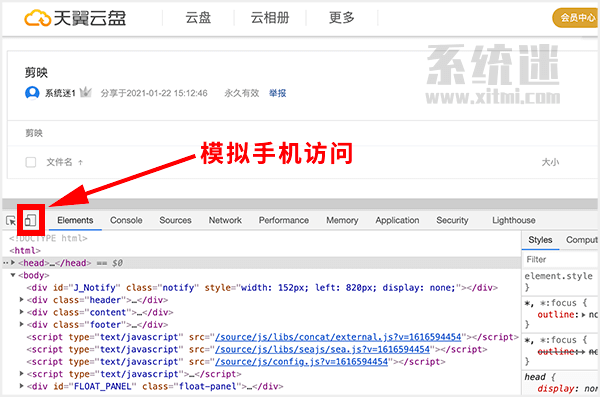Open the Network tab
This screenshot has width=600, height=397.
225,220
